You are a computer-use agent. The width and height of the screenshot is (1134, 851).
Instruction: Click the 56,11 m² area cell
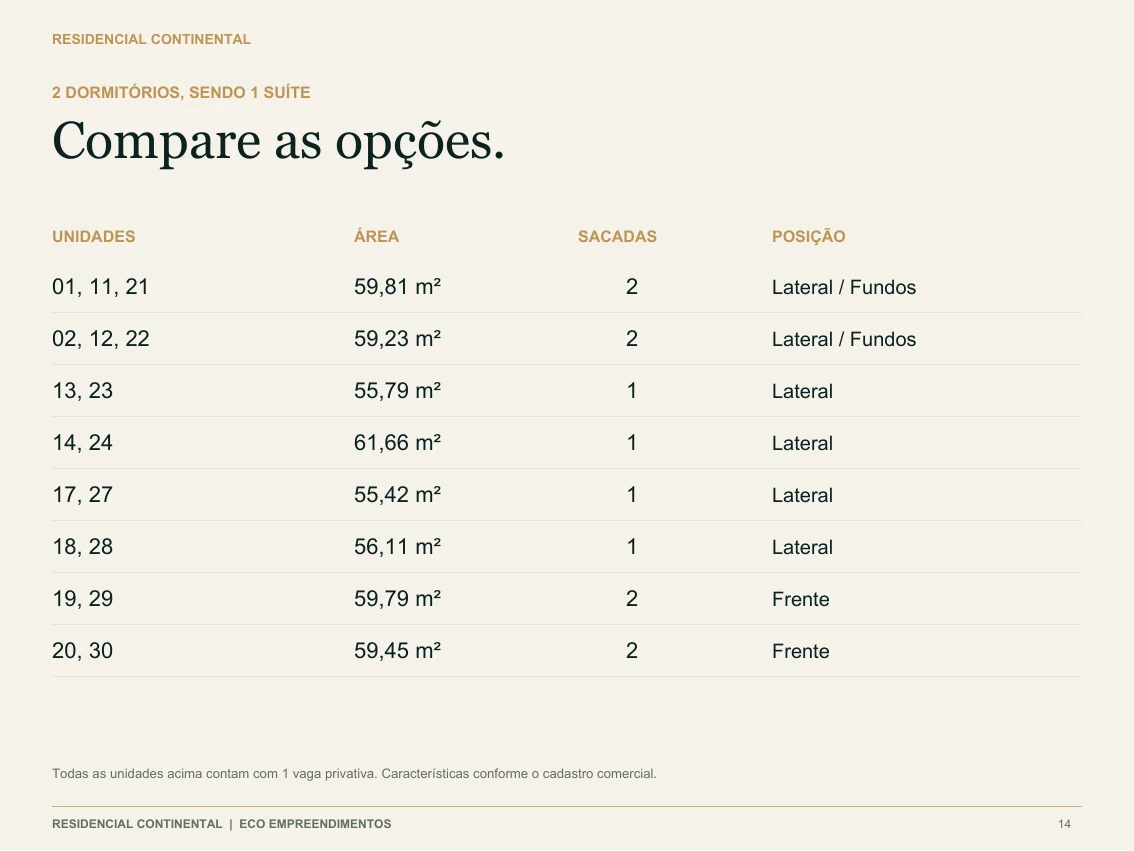pyautogui.click(x=397, y=547)
